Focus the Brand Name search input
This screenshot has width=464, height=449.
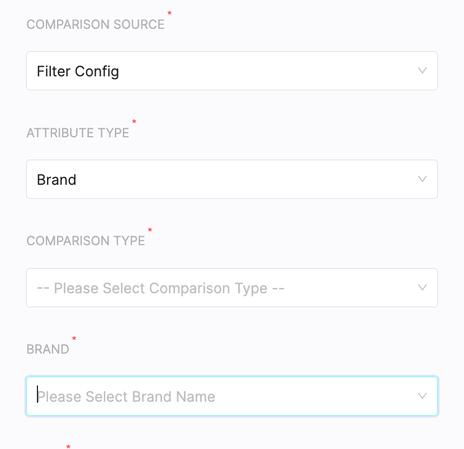tap(232, 396)
